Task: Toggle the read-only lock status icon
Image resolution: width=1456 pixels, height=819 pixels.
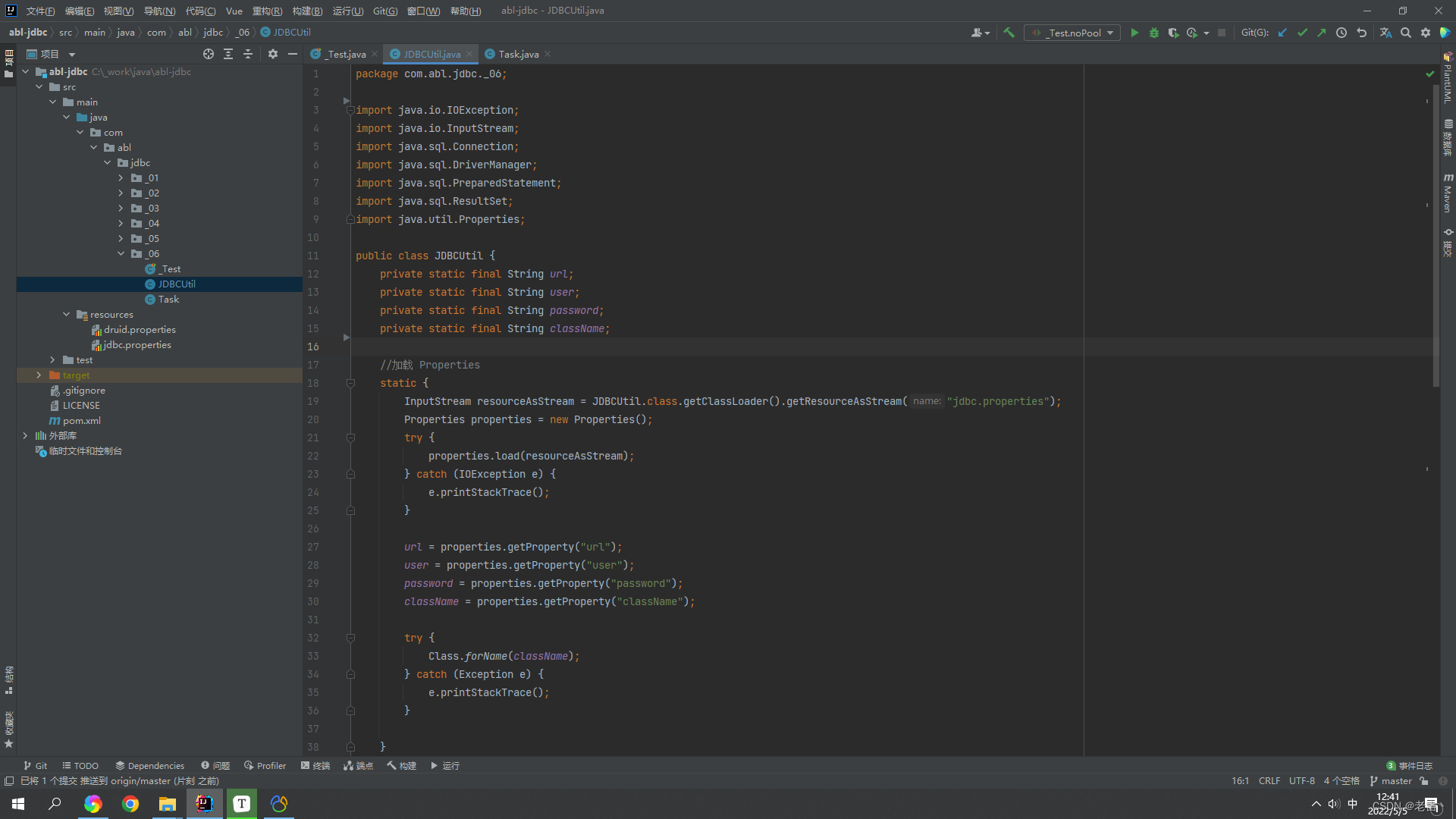Action: pyautogui.click(x=1424, y=781)
